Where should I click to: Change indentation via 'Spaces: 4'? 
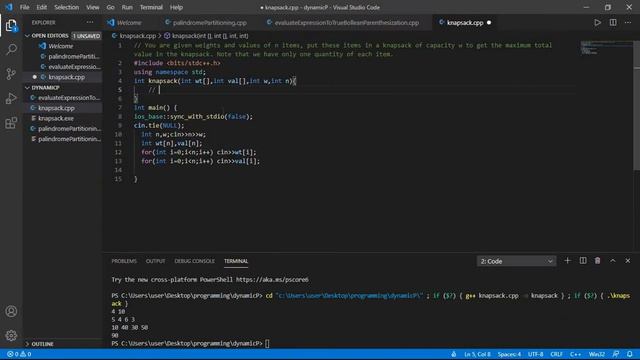(x=509, y=354)
